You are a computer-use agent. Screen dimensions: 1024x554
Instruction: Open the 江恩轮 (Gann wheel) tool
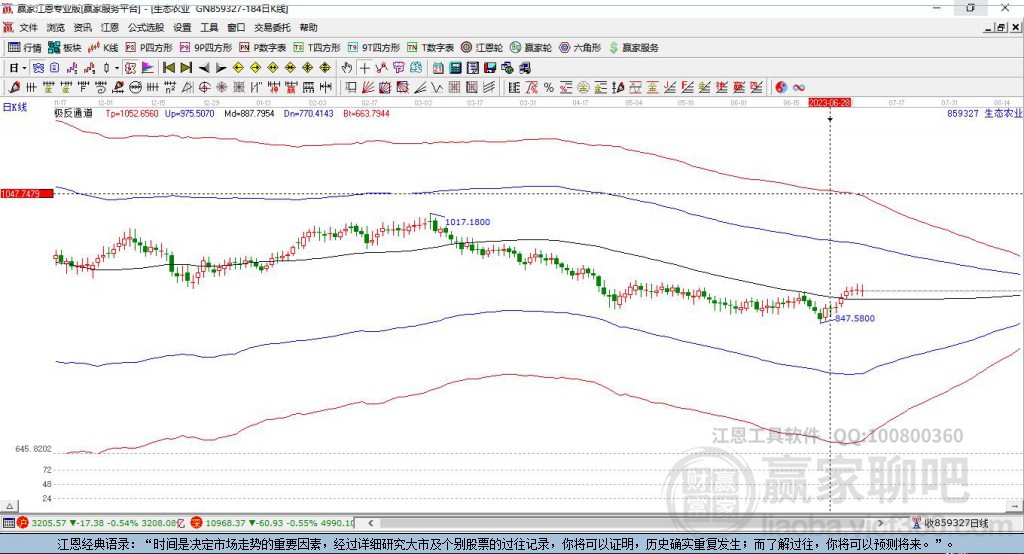(x=482, y=48)
